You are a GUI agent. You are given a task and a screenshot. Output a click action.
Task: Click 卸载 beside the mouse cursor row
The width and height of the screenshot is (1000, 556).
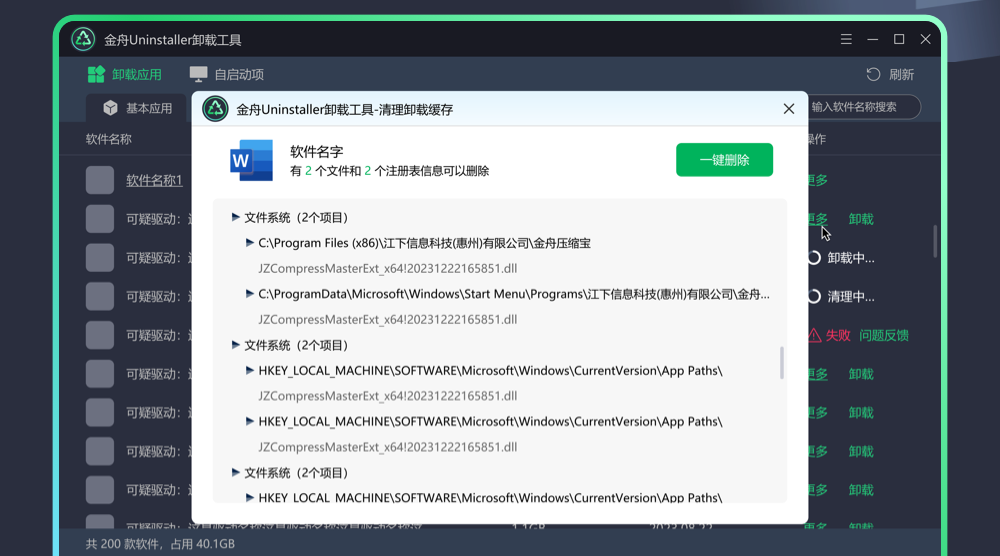[861, 219]
